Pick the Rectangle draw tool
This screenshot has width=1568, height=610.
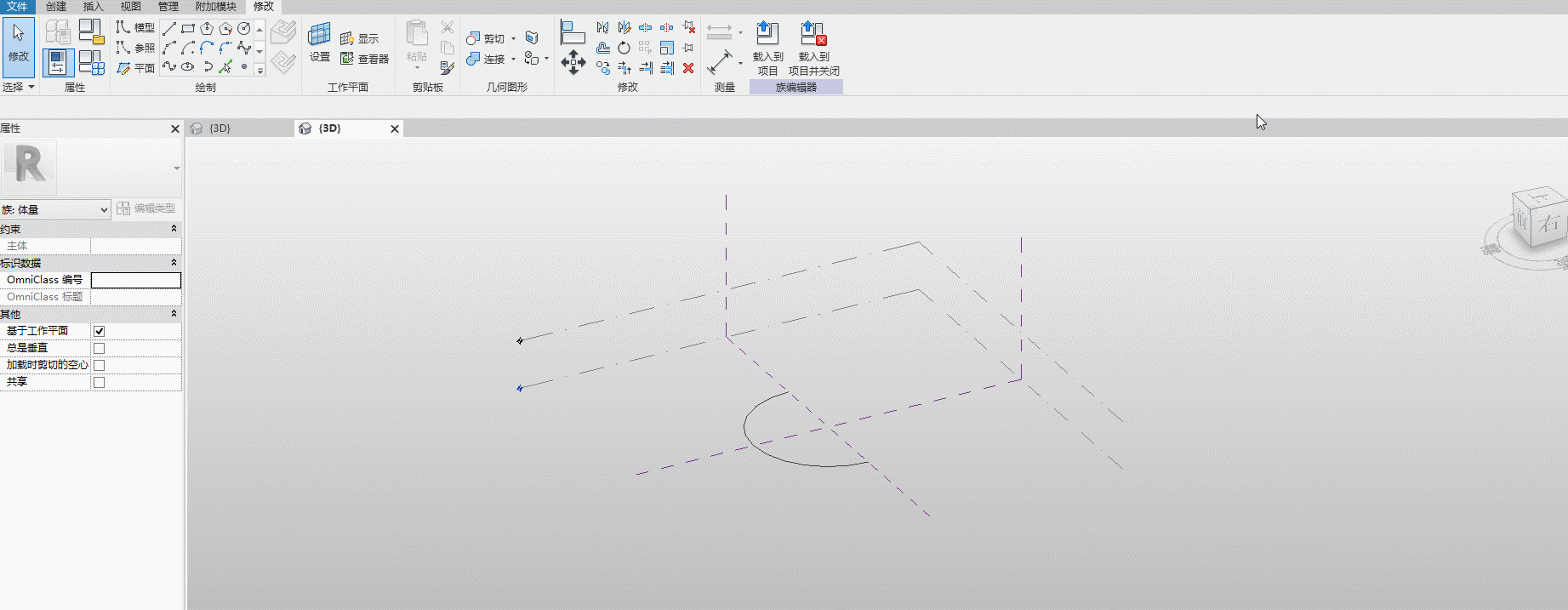coord(188,29)
